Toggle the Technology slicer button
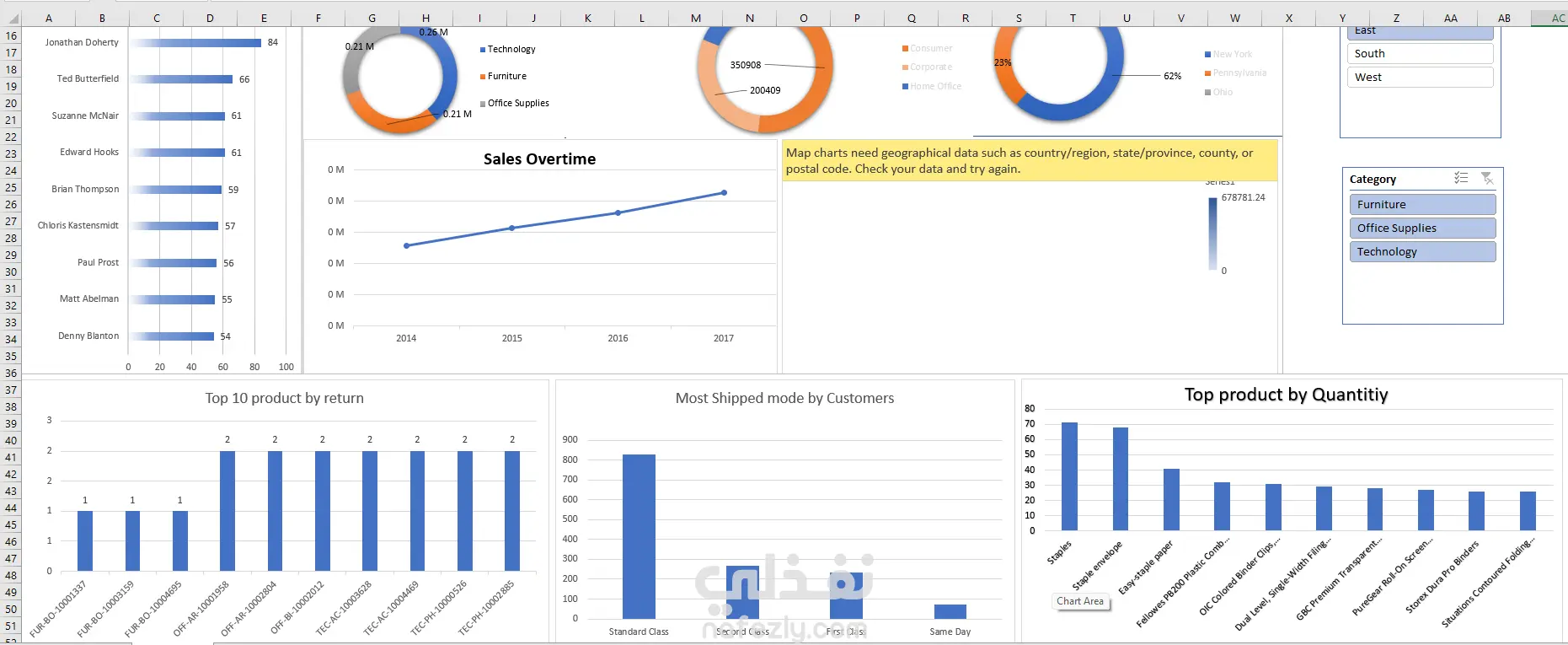The height and width of the screenshot is (645, 1568). 1422,251
